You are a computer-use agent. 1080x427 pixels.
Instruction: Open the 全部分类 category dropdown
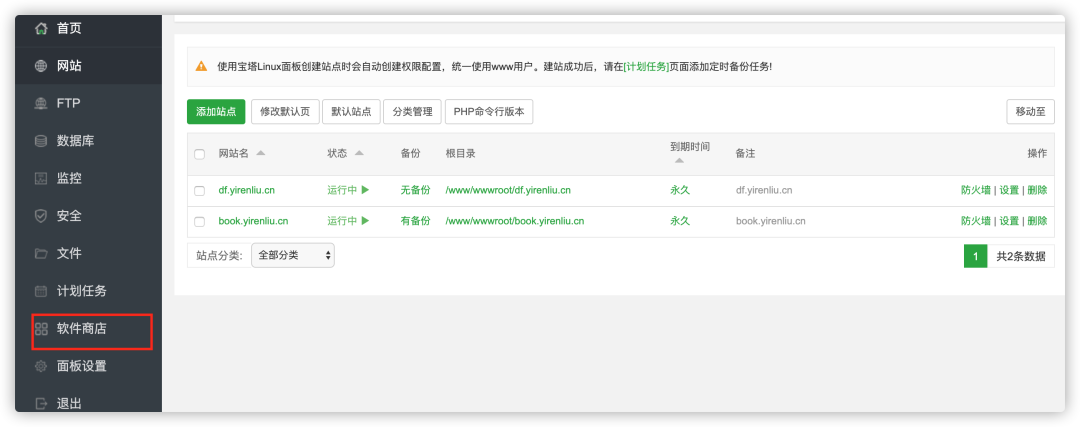293,256
